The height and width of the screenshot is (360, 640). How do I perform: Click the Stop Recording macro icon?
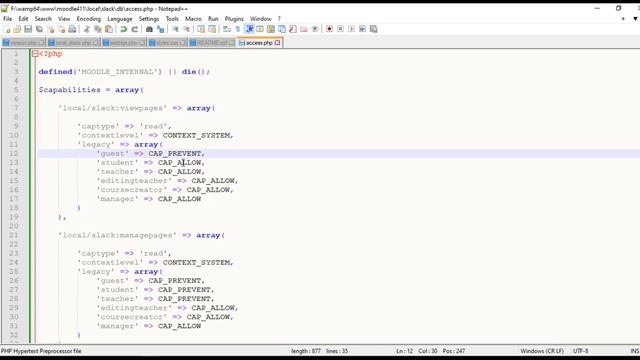click(340, 29)
